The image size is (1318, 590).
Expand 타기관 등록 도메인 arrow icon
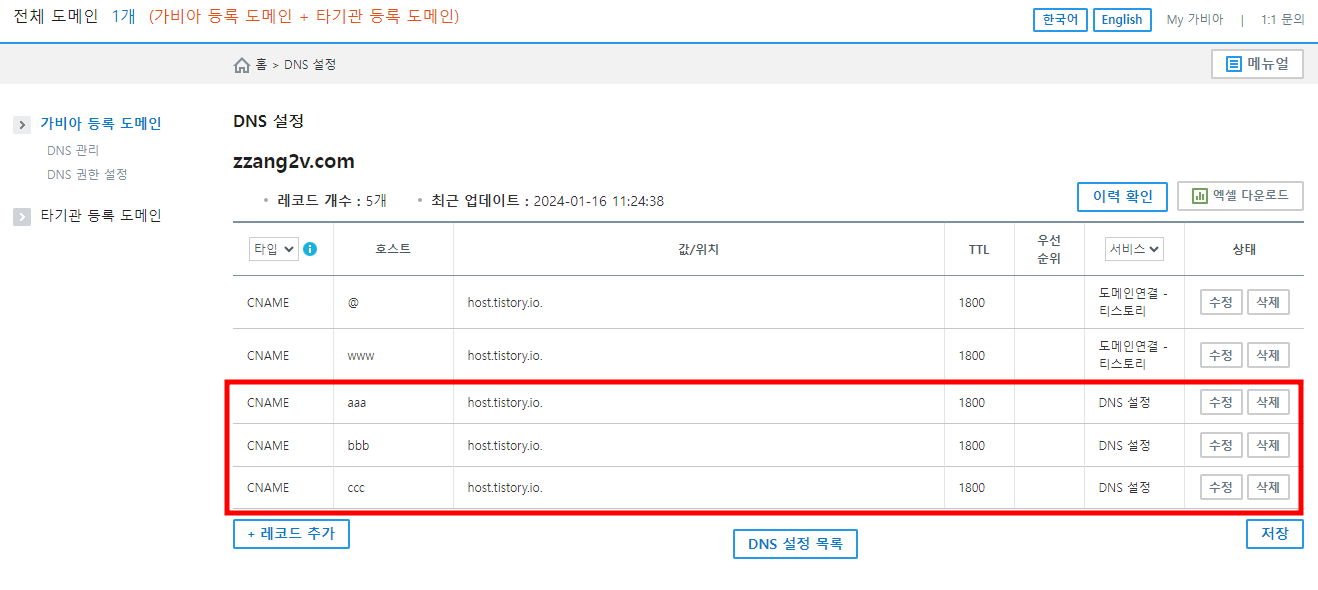point(22,216)
